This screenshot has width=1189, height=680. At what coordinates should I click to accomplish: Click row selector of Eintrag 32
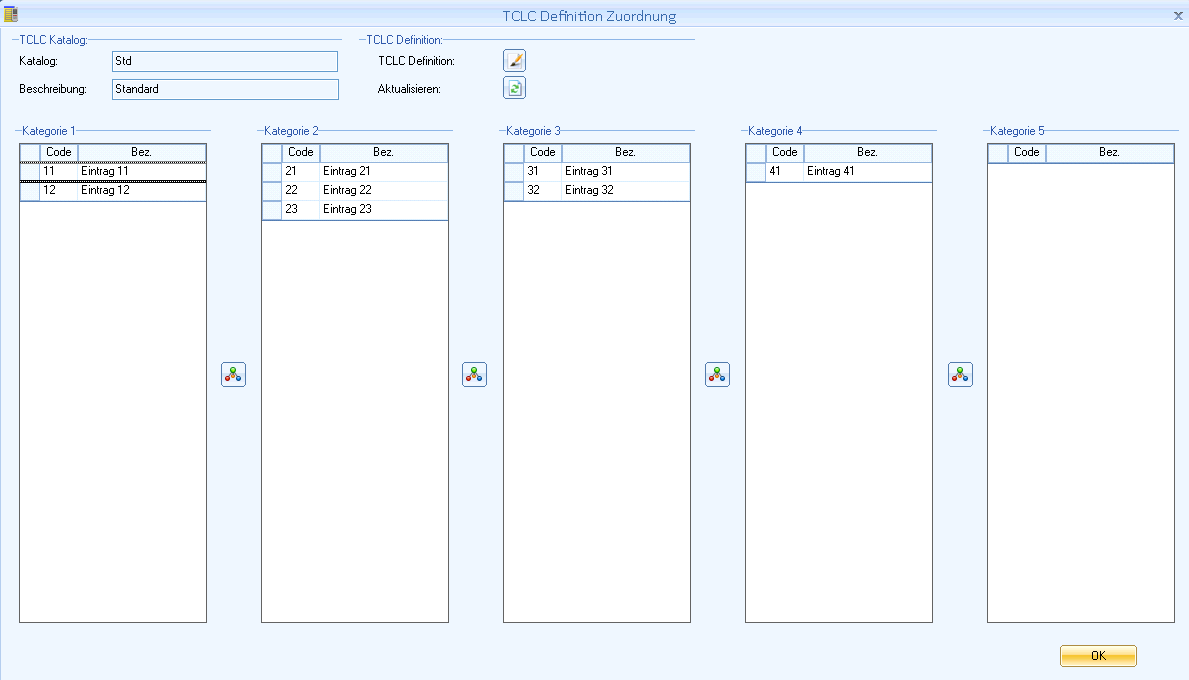point(513,190)
